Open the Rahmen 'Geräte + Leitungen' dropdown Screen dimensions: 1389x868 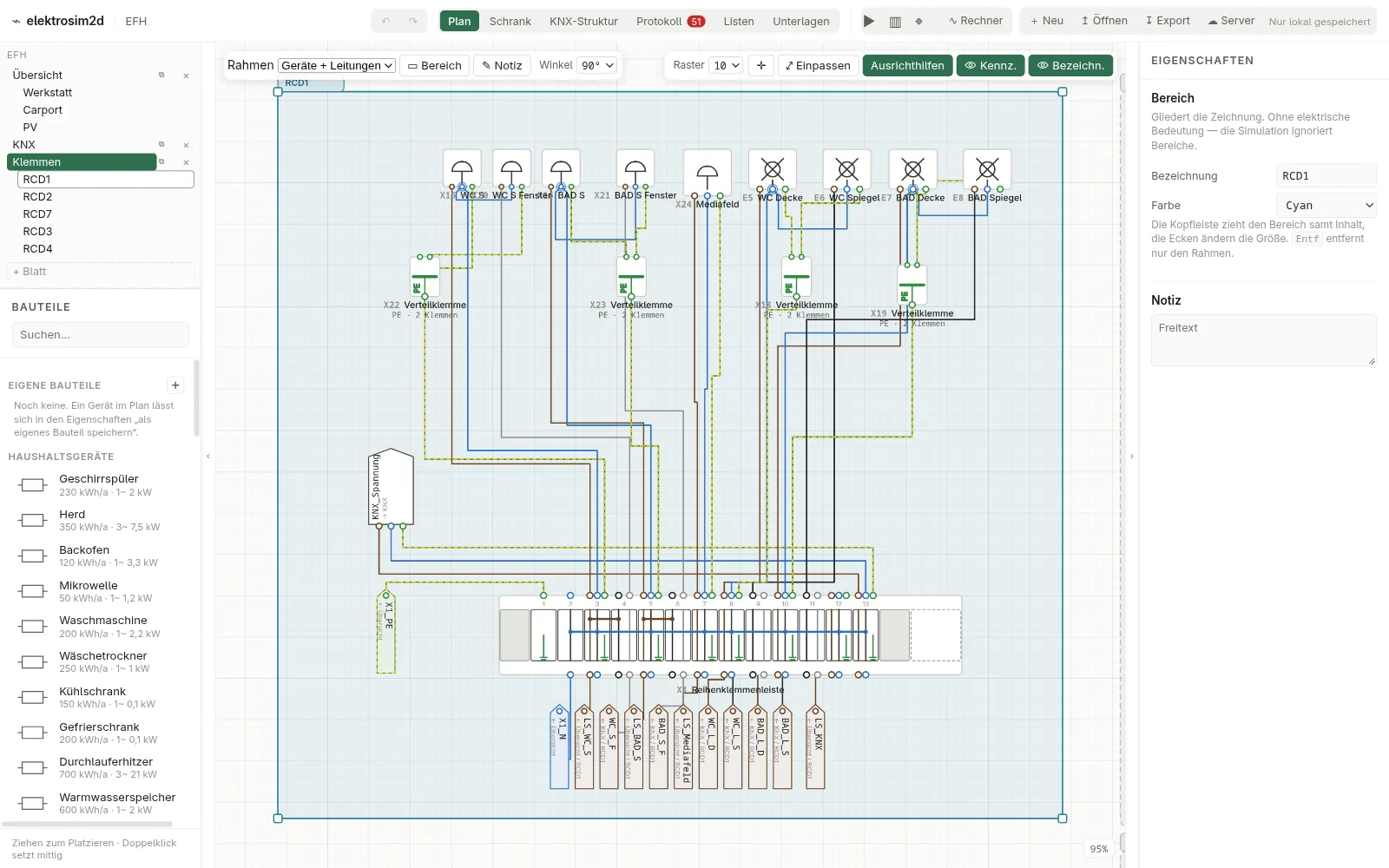pyautogui.click(x=337, y=65)
